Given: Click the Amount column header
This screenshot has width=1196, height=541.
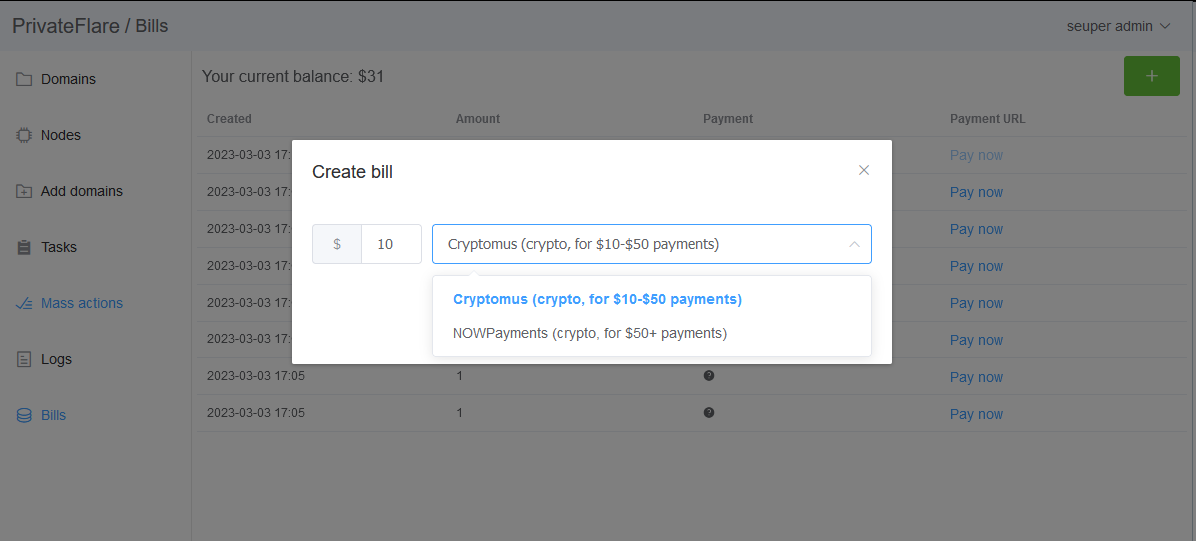Looking at the screenshot, I should 477,118.
